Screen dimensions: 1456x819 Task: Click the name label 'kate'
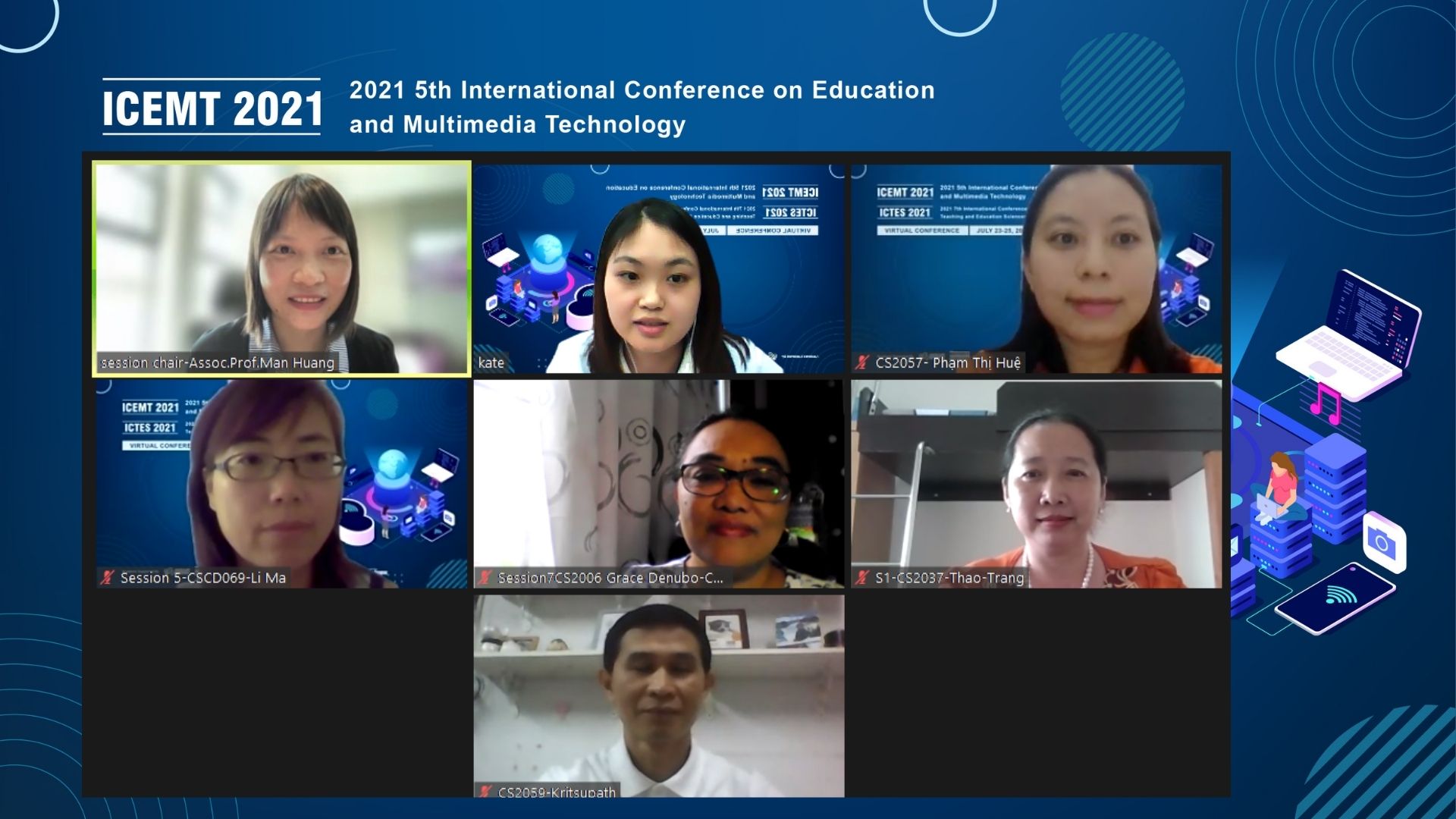491,362
